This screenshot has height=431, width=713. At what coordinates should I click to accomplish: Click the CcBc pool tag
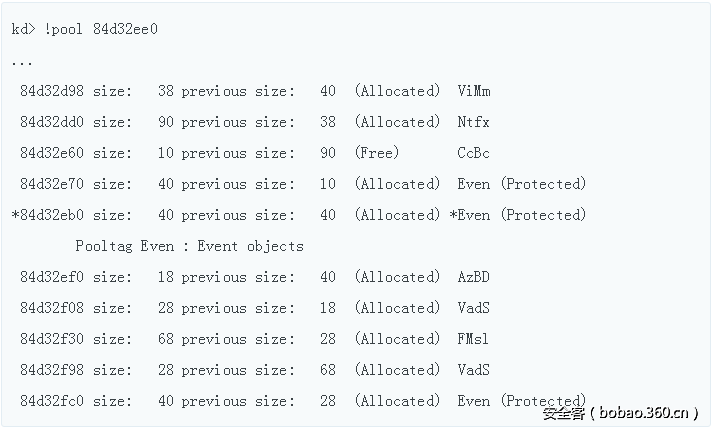tap(474, 153)
